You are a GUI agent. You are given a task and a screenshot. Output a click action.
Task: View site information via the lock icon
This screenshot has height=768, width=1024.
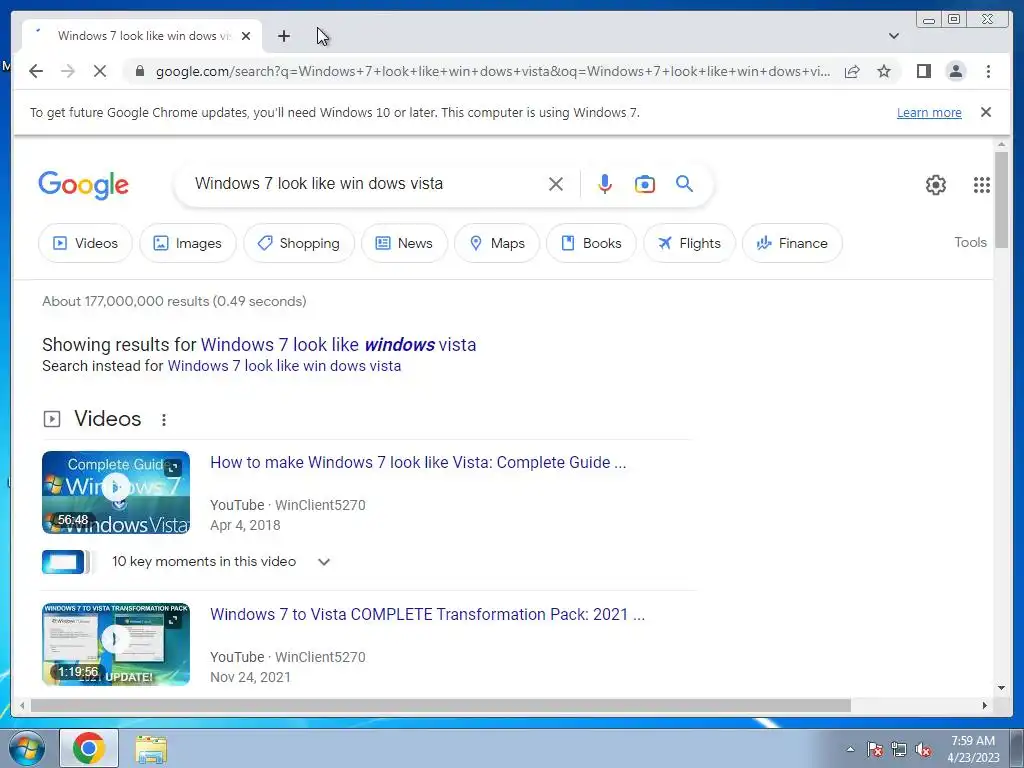pos(140,71)
